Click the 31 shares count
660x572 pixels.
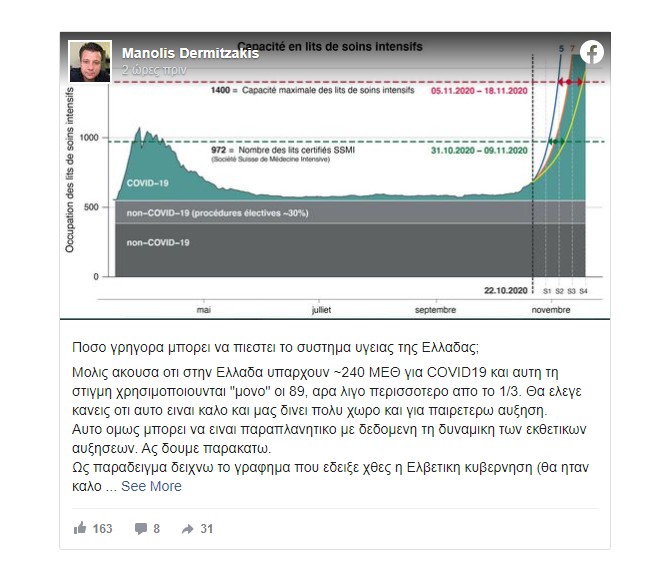coord(207,528)
